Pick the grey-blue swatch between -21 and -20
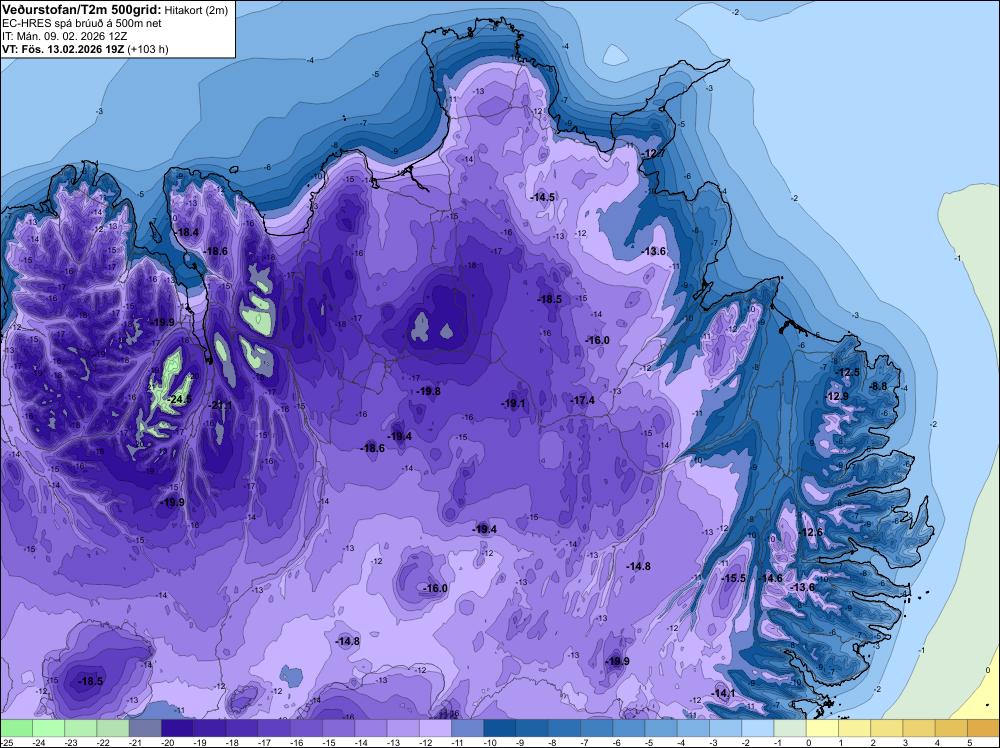 [145, 728]
